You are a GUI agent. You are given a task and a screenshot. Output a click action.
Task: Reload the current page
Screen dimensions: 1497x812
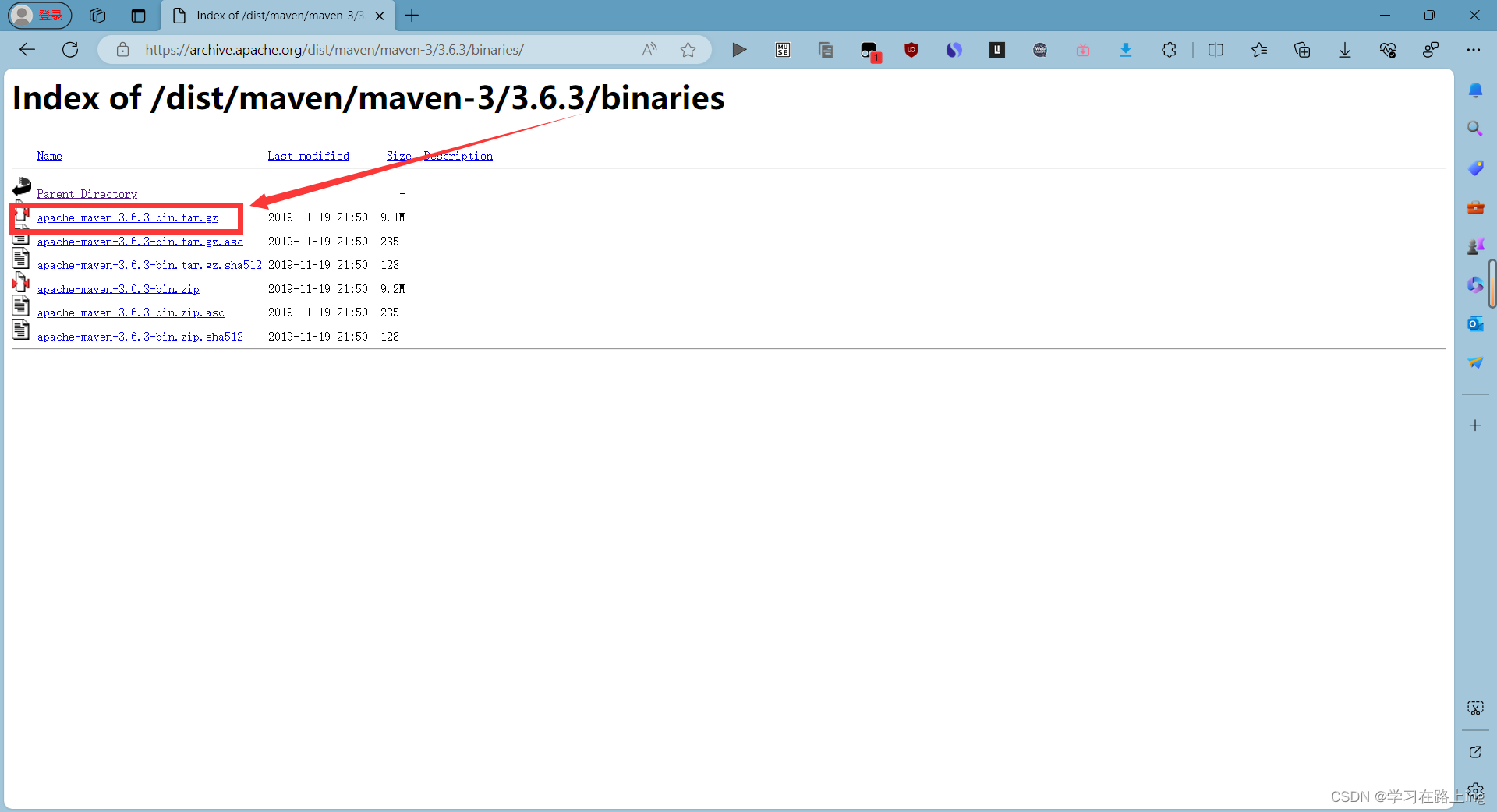(70, 50)
